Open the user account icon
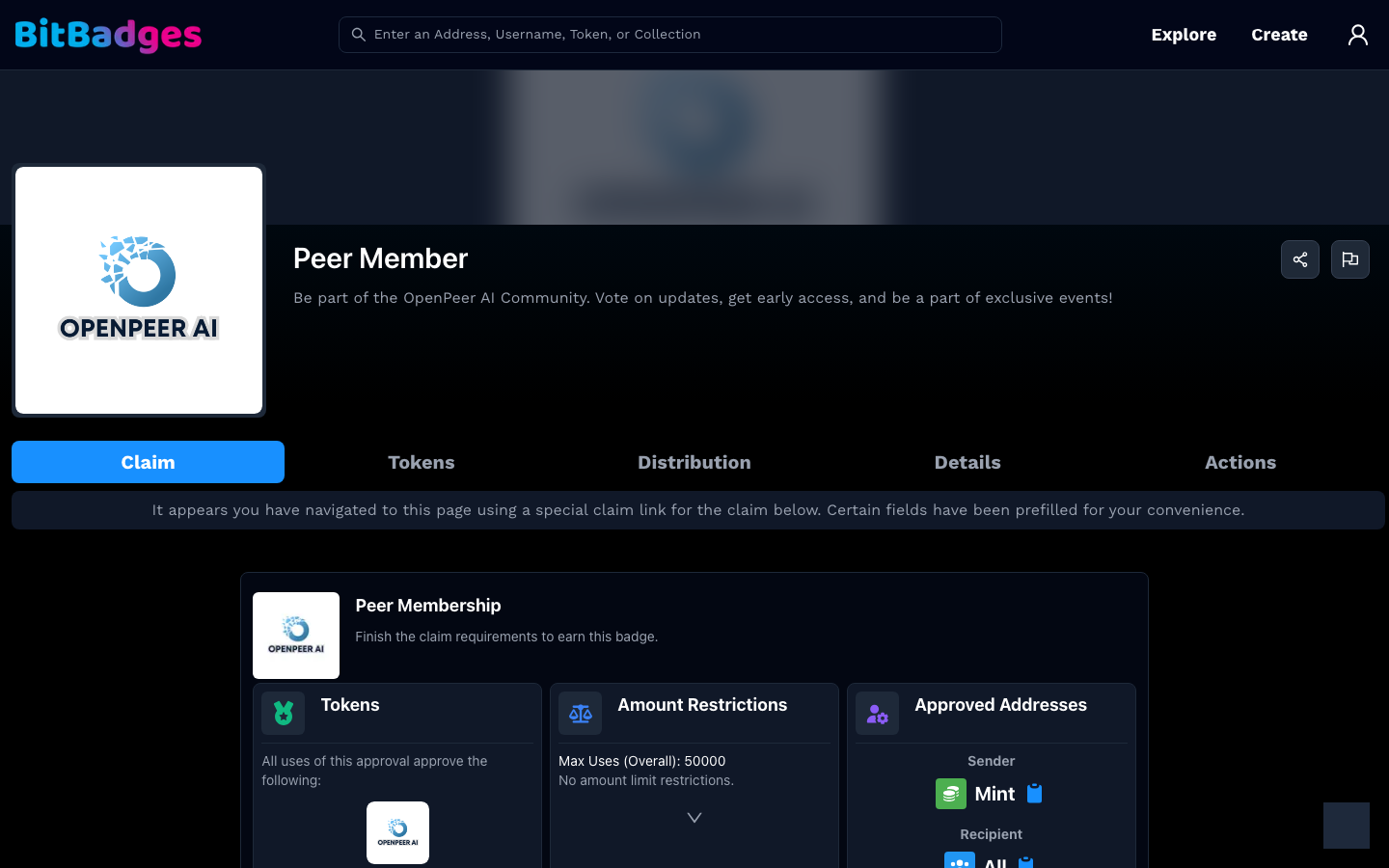Image resolution: width=1389 pixels, height=868 pixels. (x=1358, y=35)
